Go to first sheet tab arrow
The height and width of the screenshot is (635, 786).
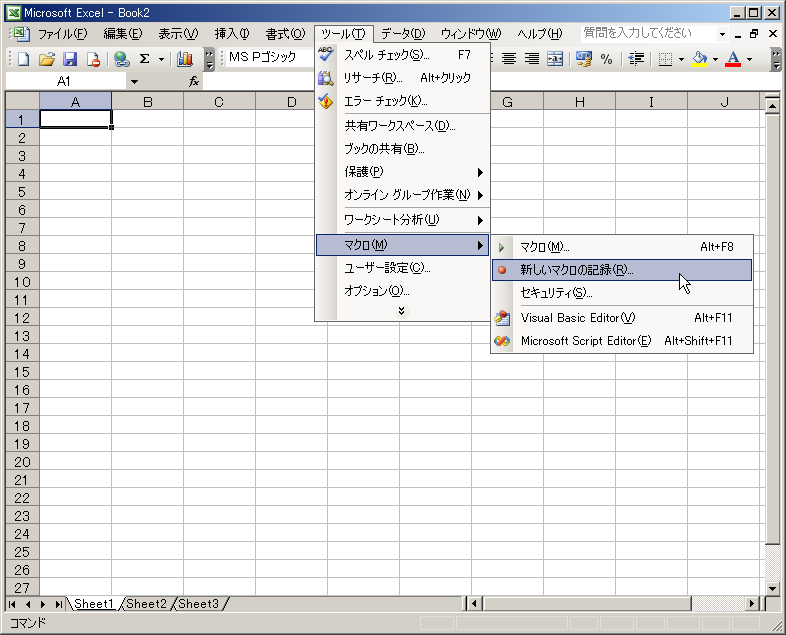pyautogui.click(x=12, y=604)
